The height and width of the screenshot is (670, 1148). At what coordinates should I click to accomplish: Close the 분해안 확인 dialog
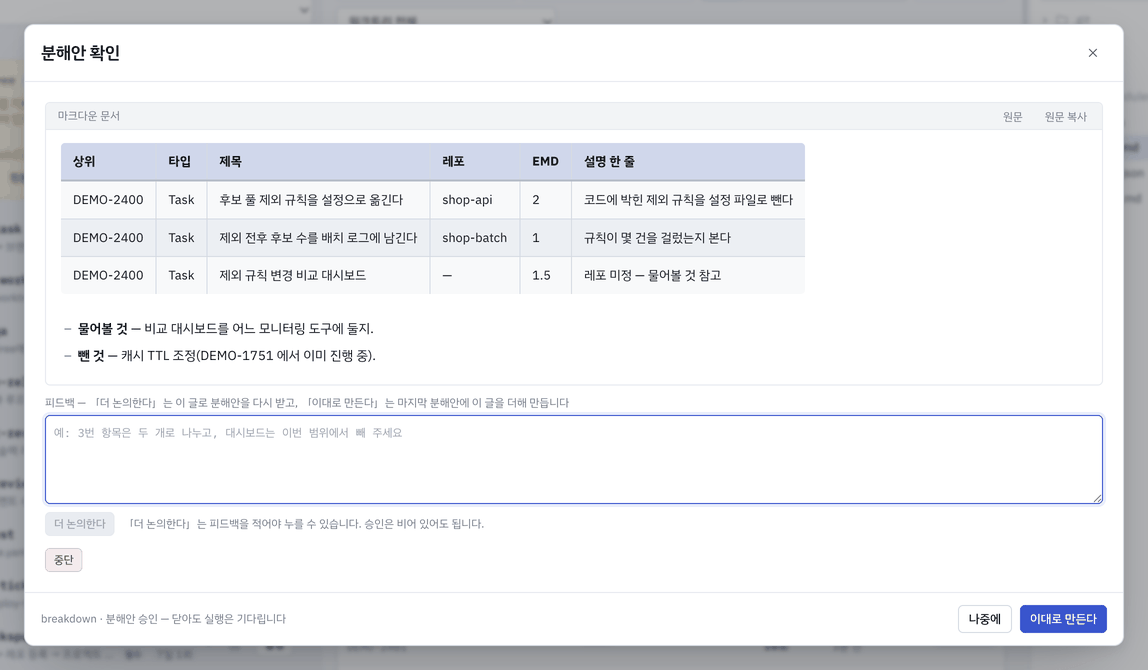coord(1092,53)
